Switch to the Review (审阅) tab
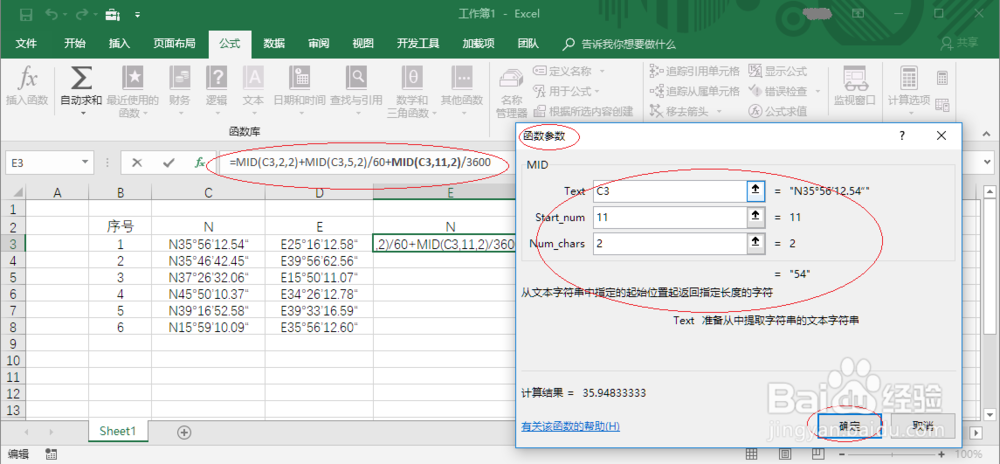The image size is (1000, 464). click(x=318, y=43)
